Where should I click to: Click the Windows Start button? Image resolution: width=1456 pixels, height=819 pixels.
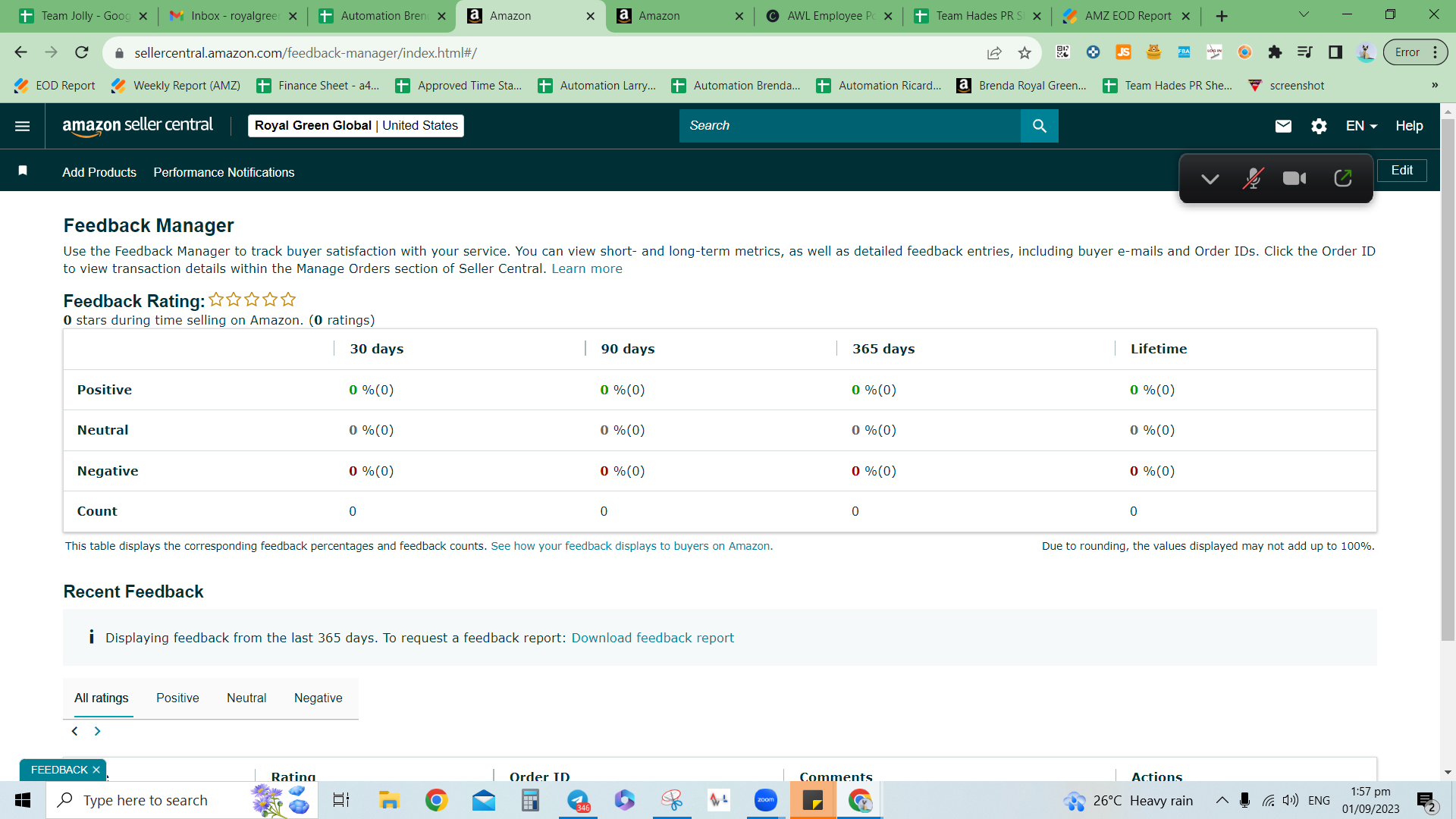click(23, 800)
